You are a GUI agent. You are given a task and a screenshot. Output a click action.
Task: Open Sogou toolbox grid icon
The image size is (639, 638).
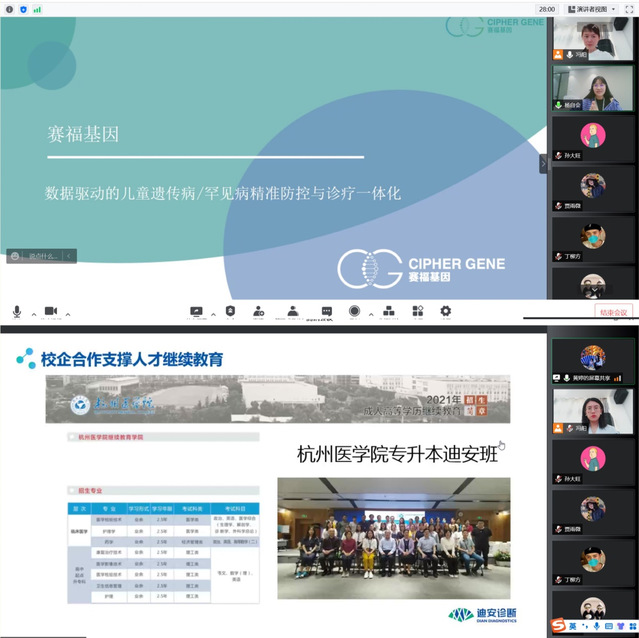(633, 626)
